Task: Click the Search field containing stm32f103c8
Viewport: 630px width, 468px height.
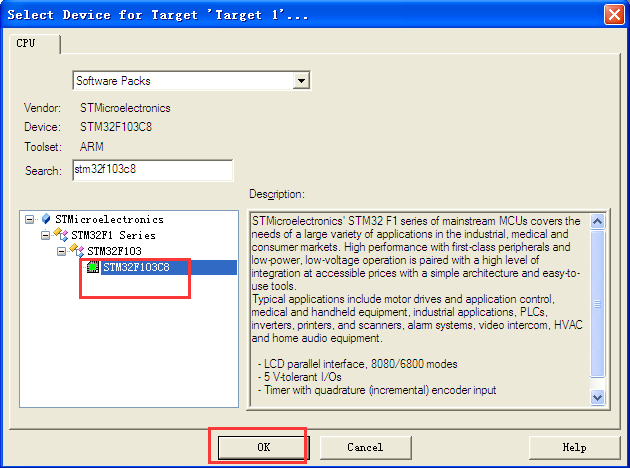Action: [153, 170]
